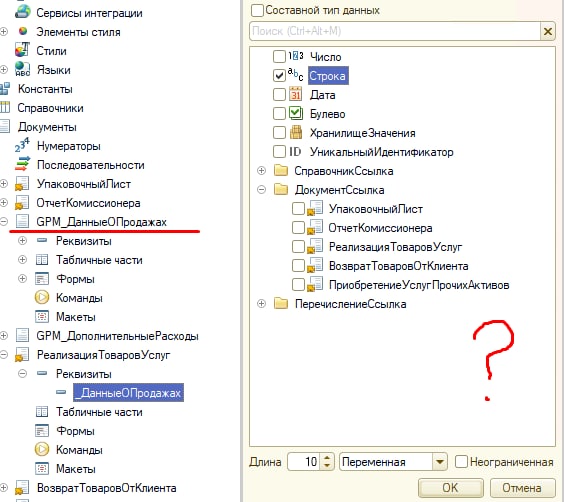Expand the ПеречислениеСсылка type group
564x502 pixels.
[261, 304]
